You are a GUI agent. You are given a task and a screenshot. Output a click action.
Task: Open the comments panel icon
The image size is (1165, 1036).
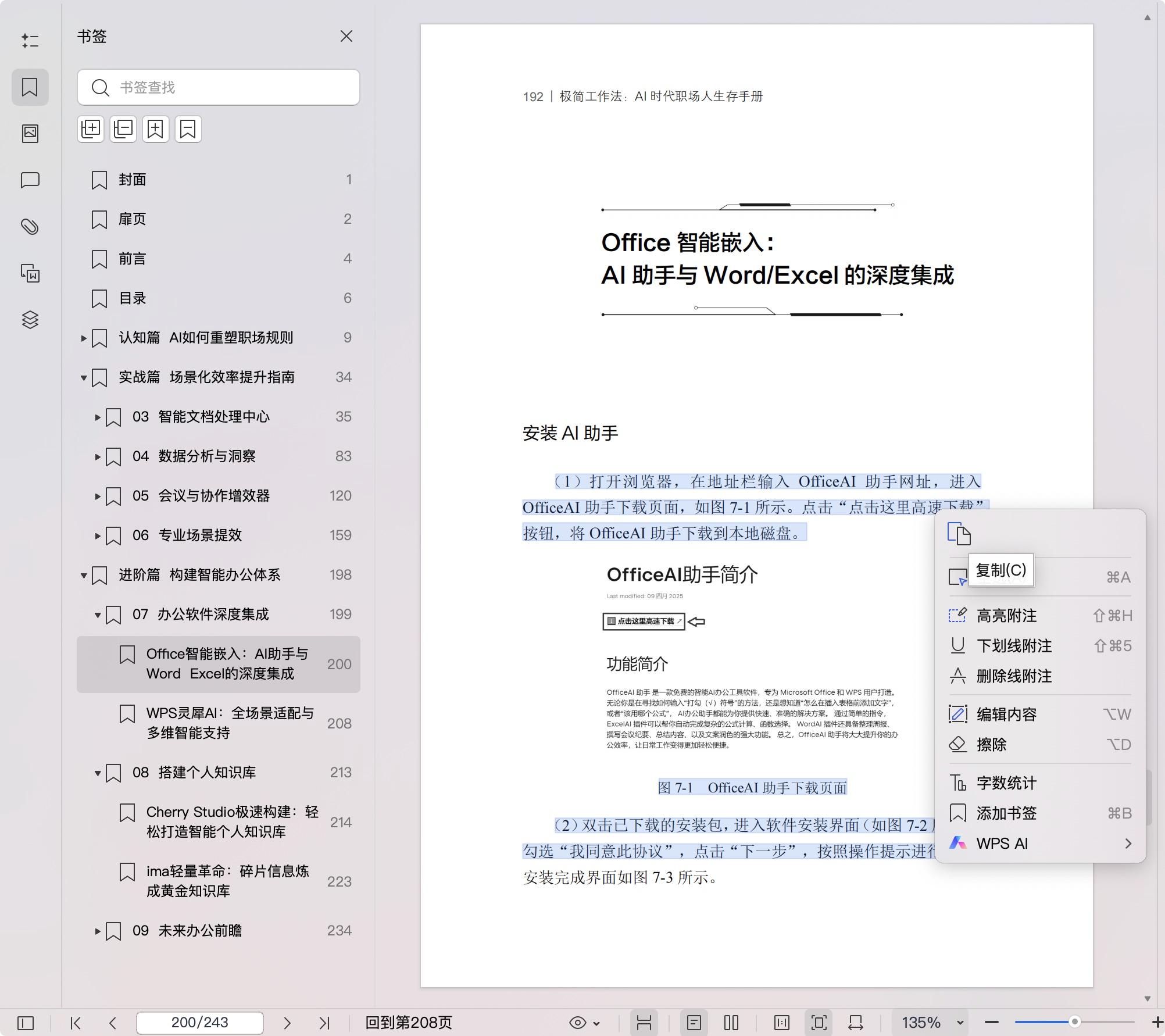coord(30,180)
